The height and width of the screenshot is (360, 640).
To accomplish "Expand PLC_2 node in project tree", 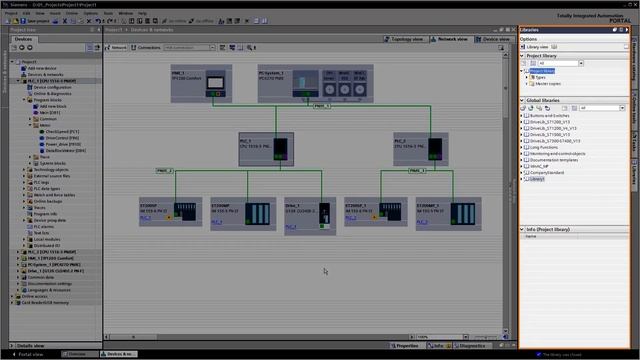I will 18,252.
